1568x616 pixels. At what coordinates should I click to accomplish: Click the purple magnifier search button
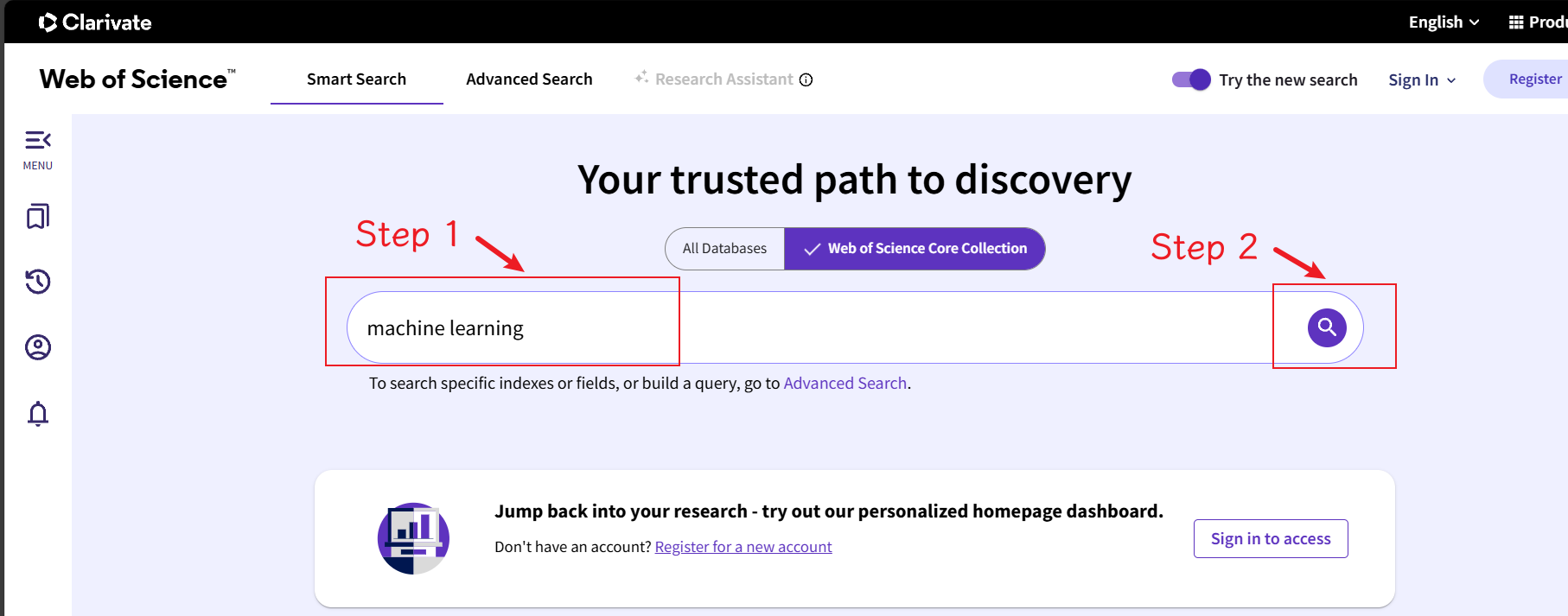(x=1326, y=327)
